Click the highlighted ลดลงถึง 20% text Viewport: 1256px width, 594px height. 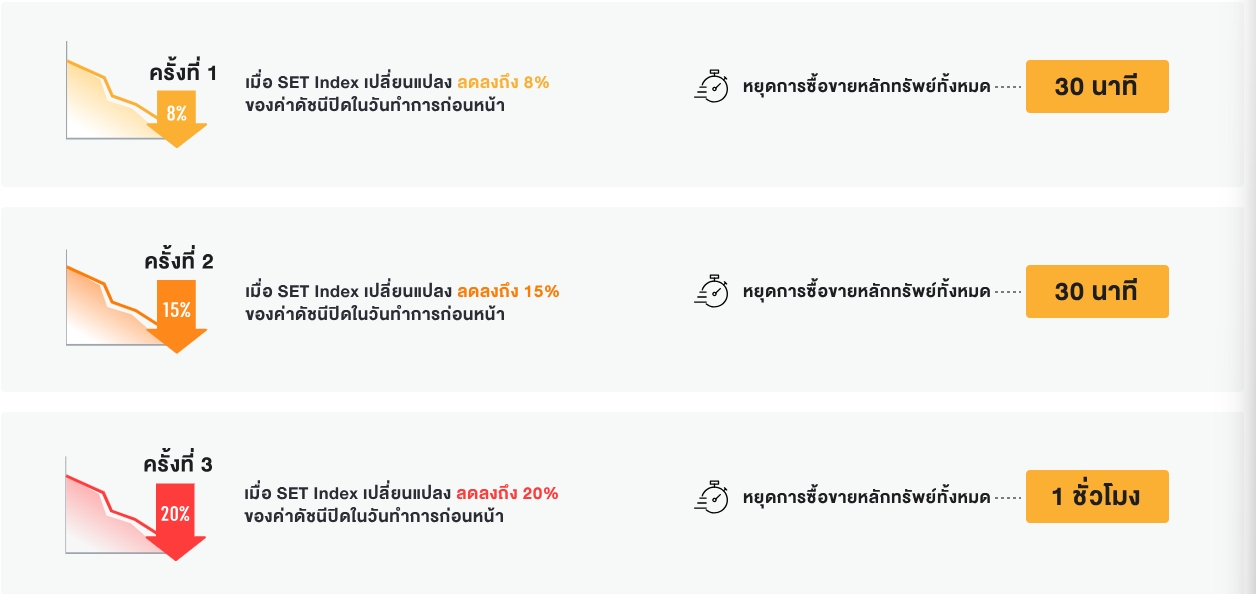pos(507,494)
